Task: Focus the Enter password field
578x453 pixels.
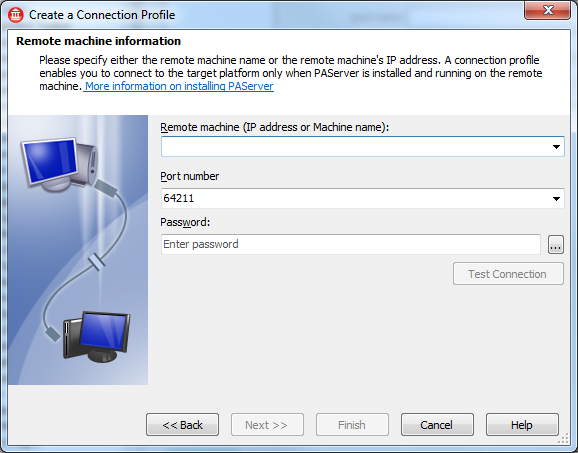Action: pos(351,244)
